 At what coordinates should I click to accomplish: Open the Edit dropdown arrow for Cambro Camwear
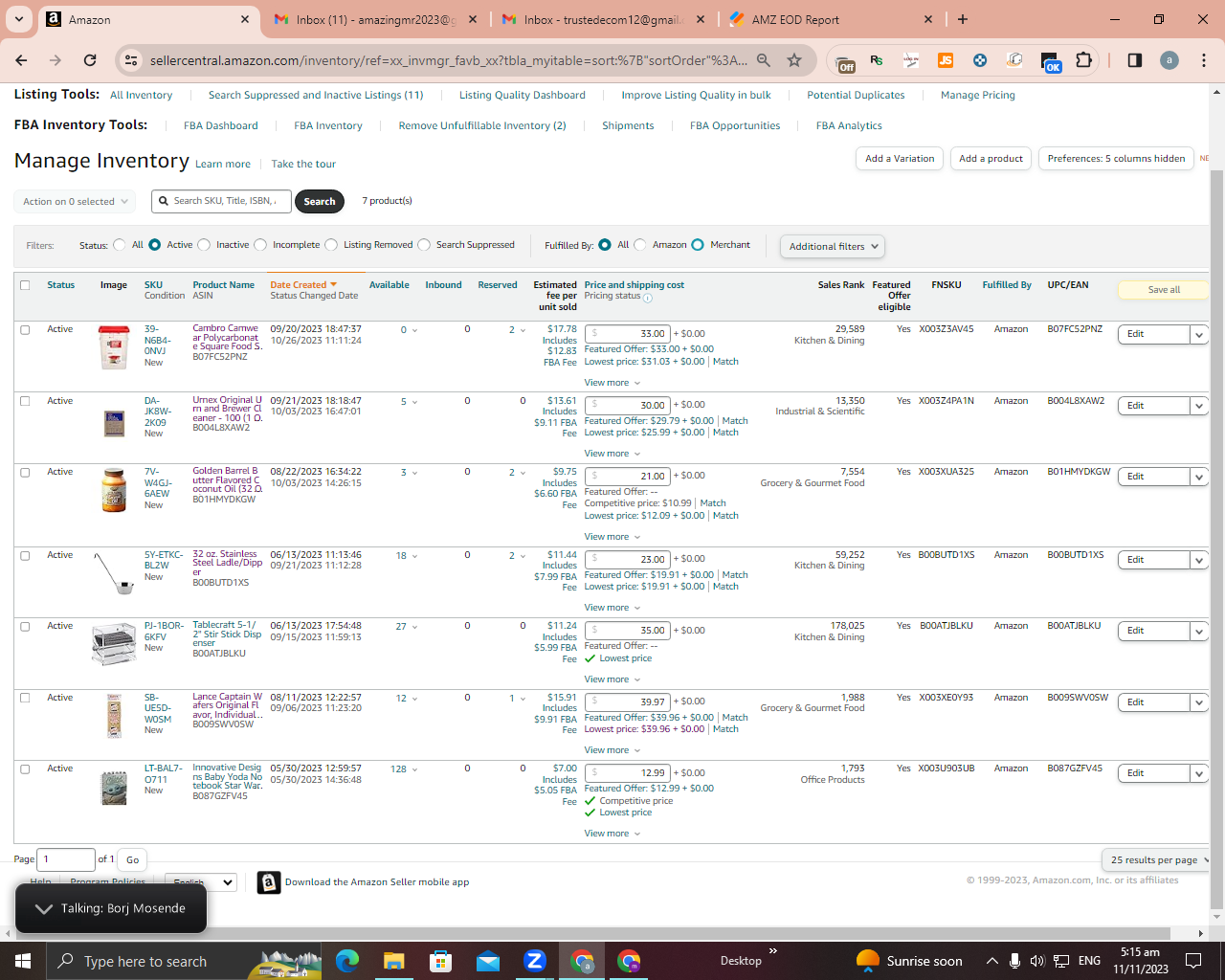tap(1198, 334)
